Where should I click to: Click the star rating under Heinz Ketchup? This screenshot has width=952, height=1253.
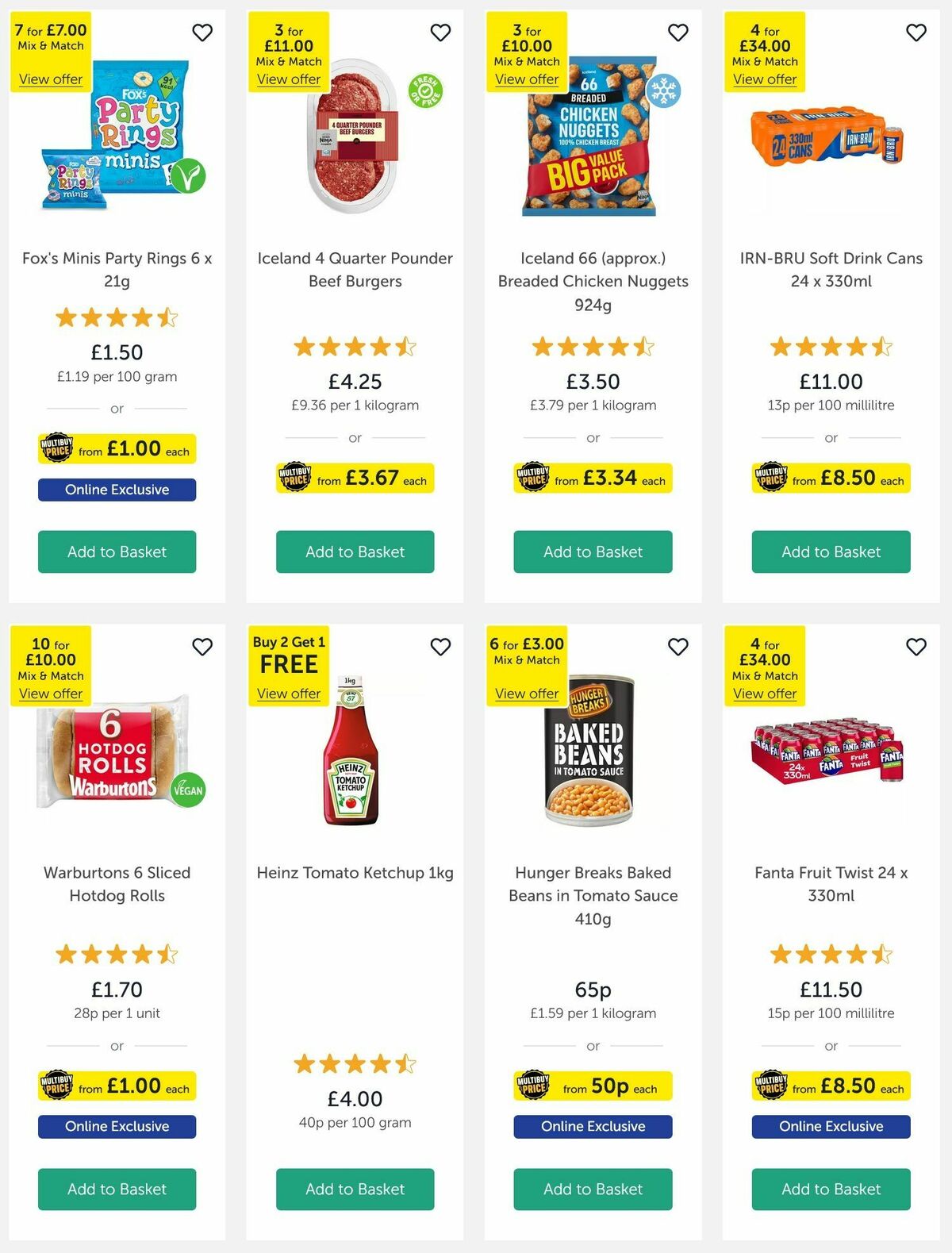coord(355,1063)
